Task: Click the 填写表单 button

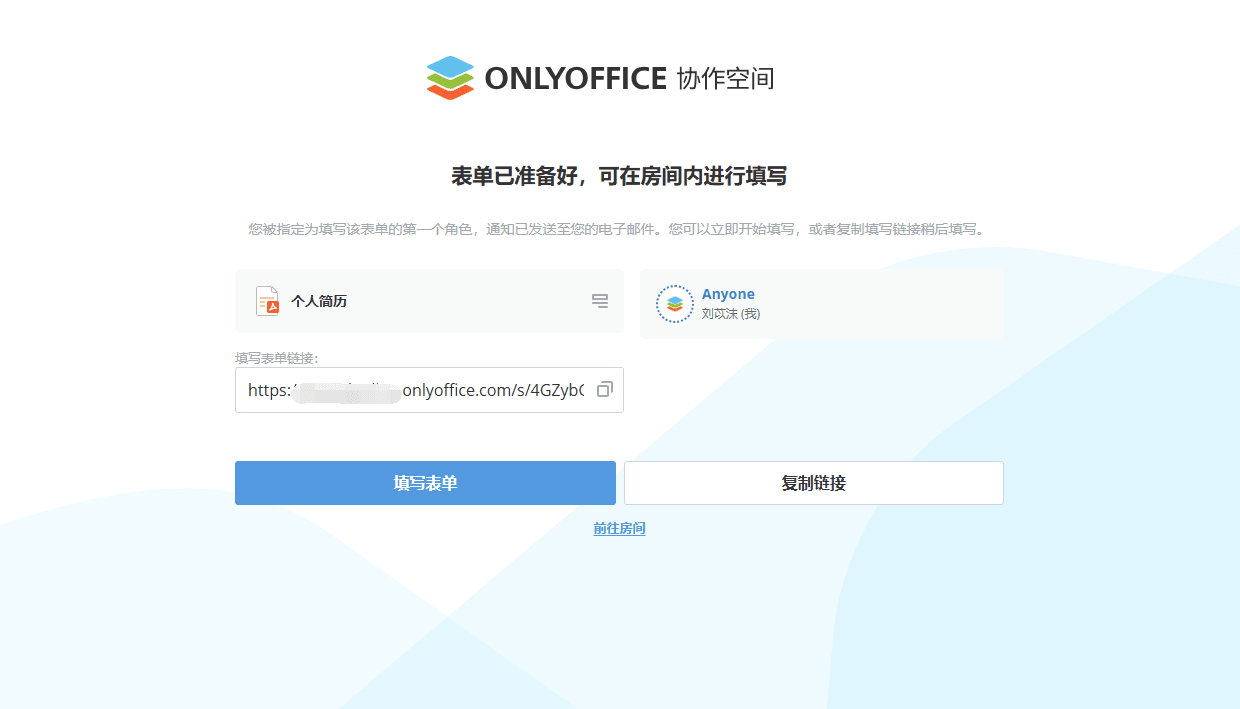Action: click(425, 483)
